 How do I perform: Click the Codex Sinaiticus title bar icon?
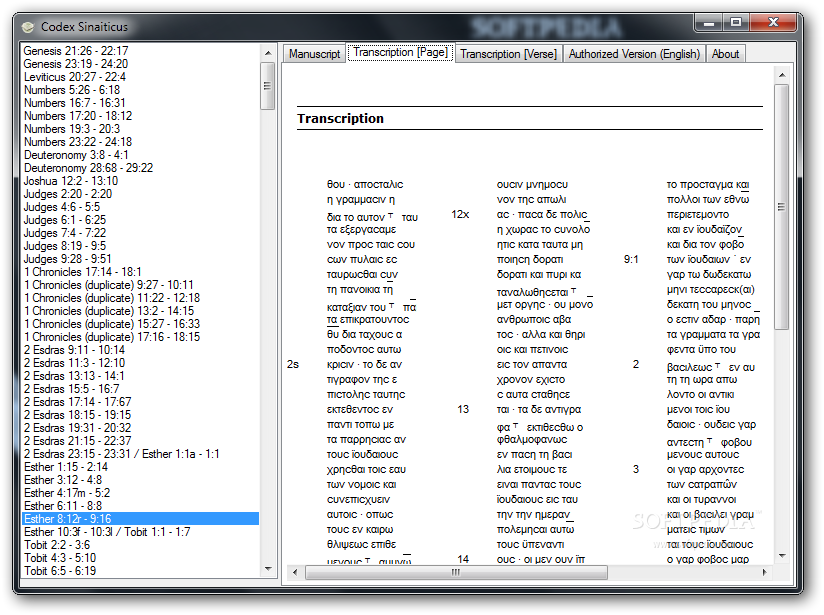[28, 26]
